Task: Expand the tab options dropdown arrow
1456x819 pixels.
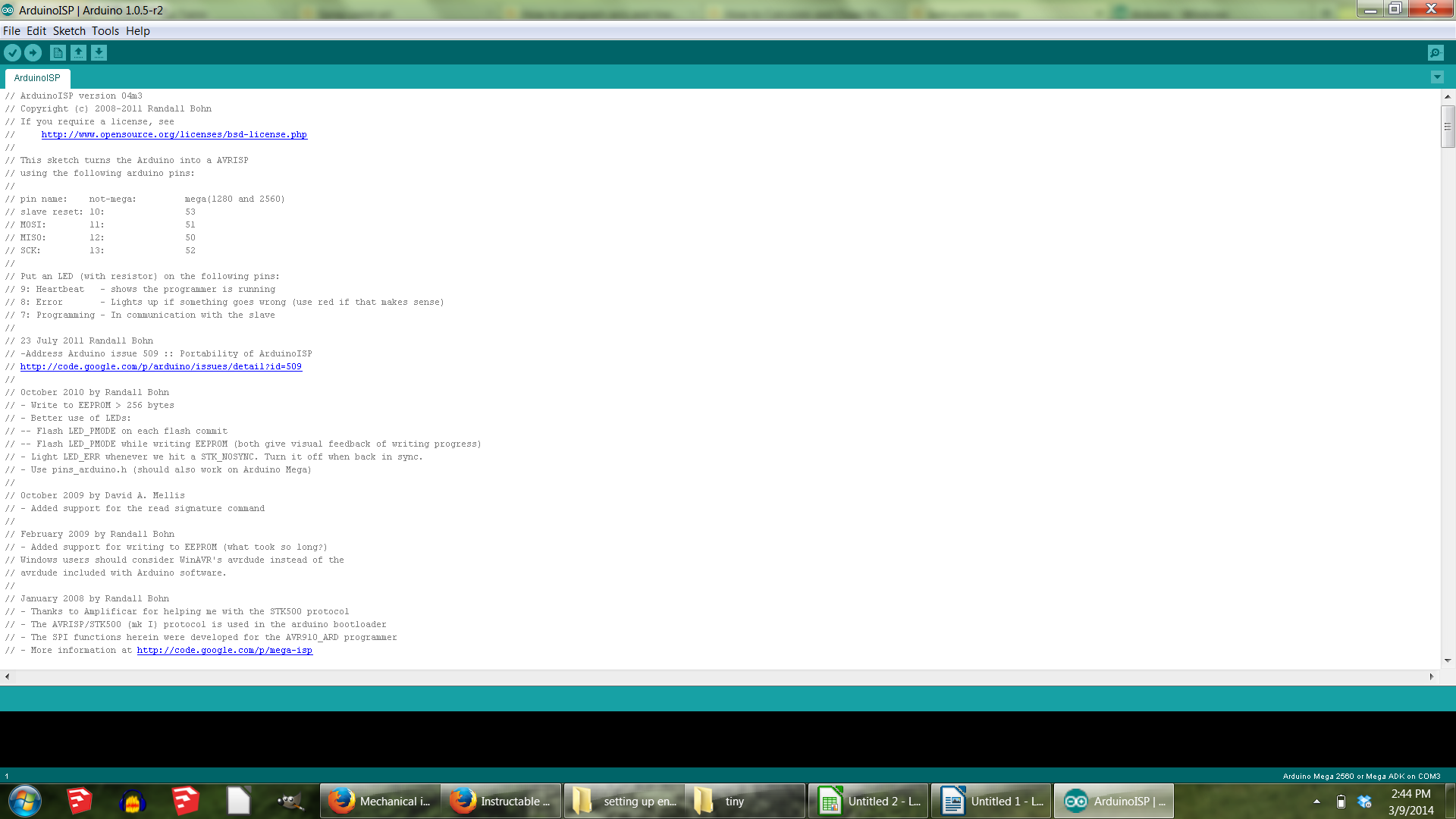Action: click(x=1437, y=77)
